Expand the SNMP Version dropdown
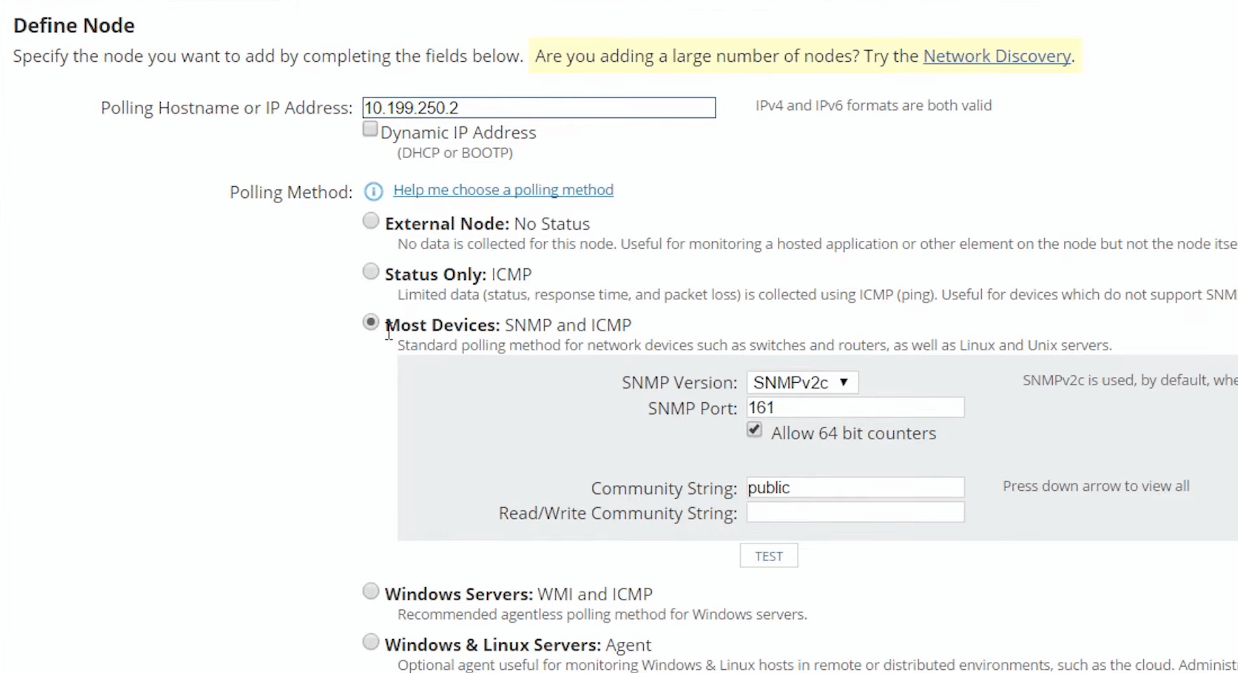This screenshot has width=1238, height=685. (802, 382)
